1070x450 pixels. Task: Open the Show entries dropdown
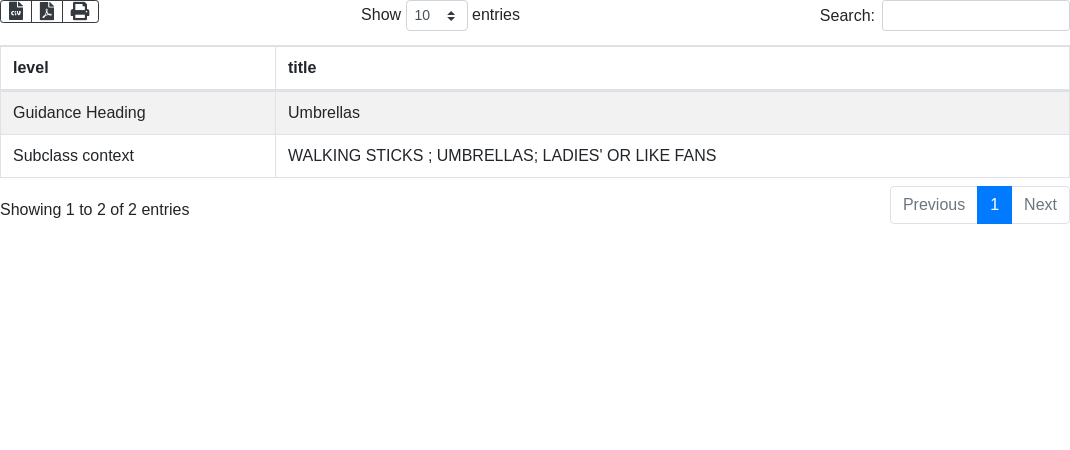pyautogui.click(x=436, y=16)
